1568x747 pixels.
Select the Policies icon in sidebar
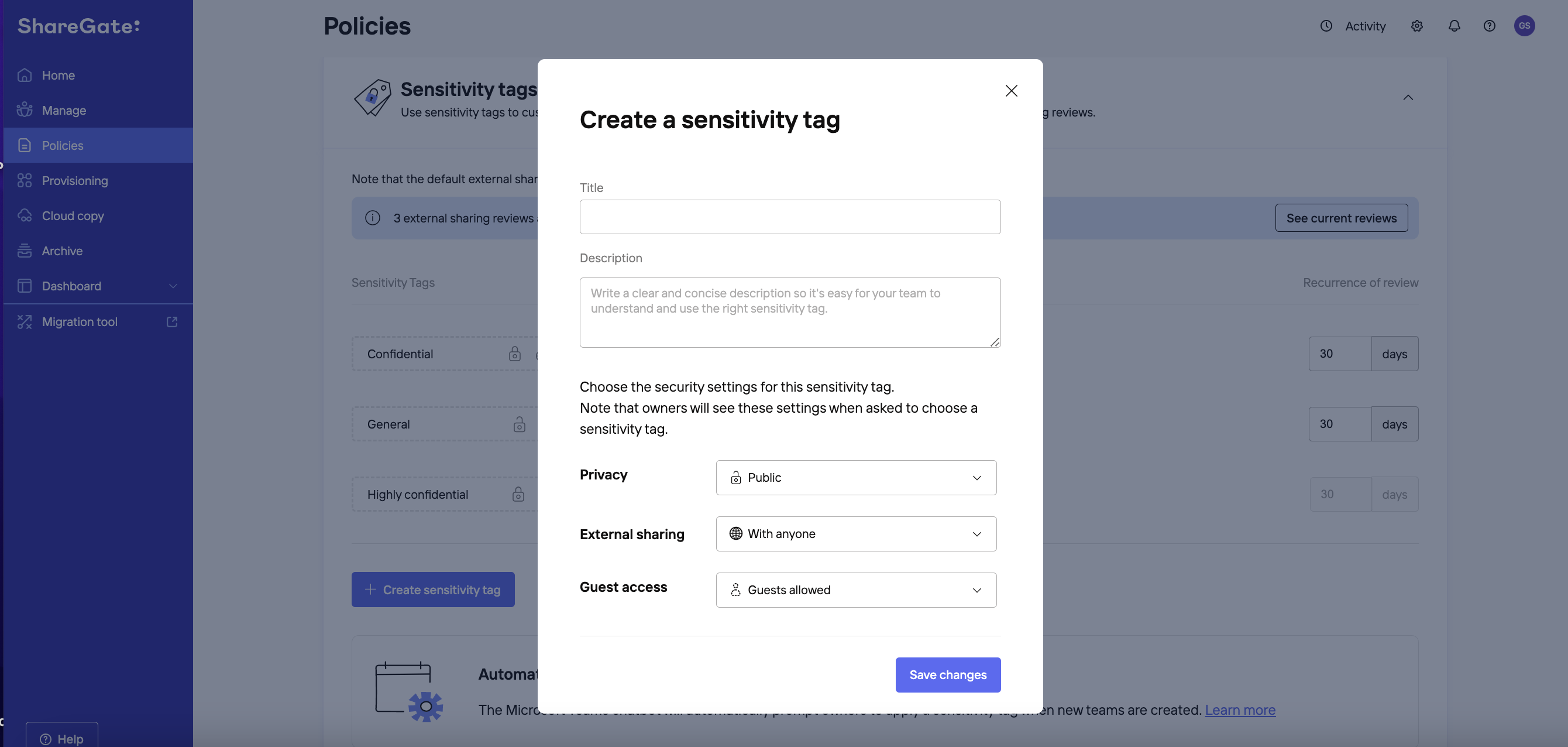tap(24, 145)
